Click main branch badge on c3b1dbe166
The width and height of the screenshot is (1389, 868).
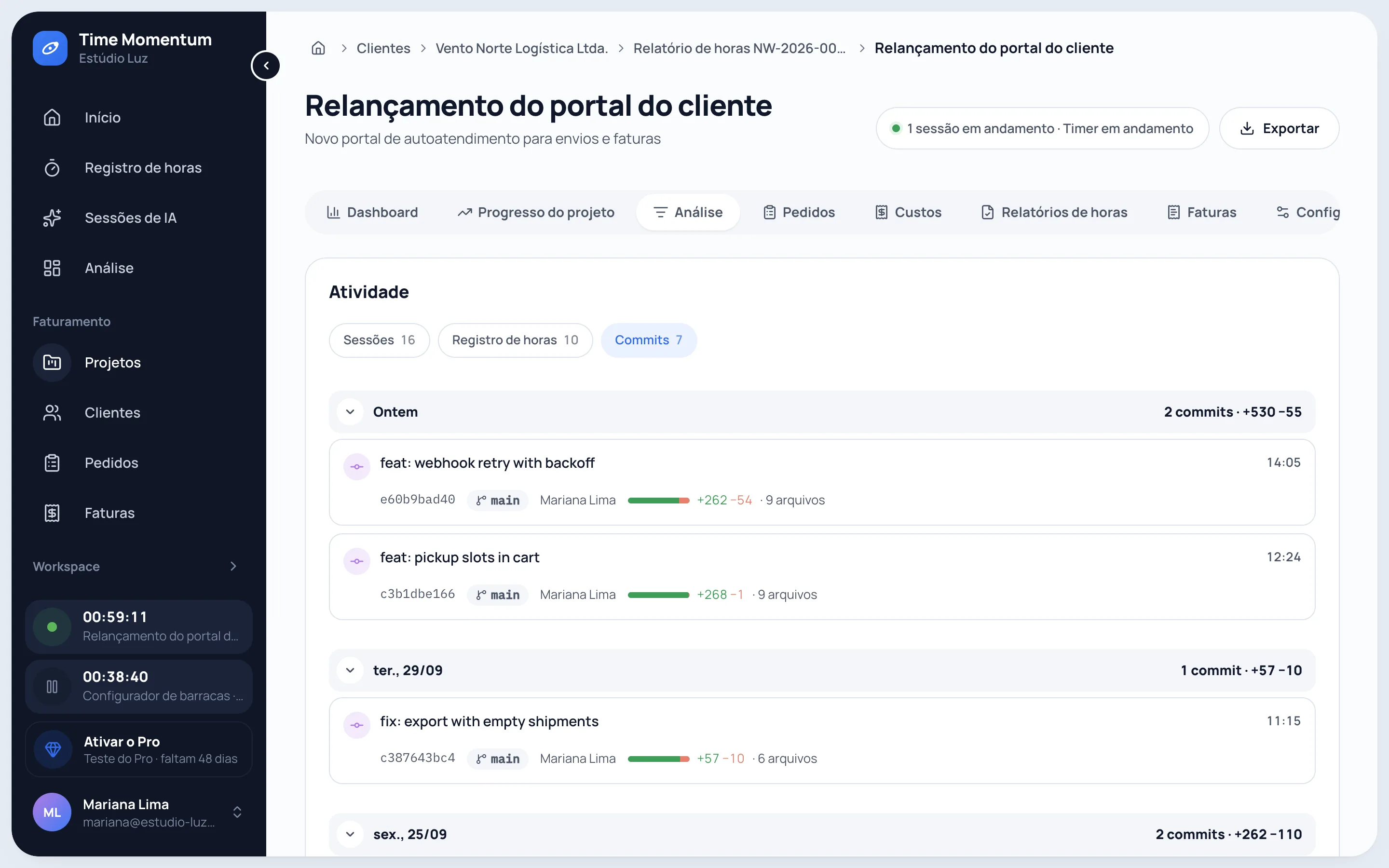498,596
